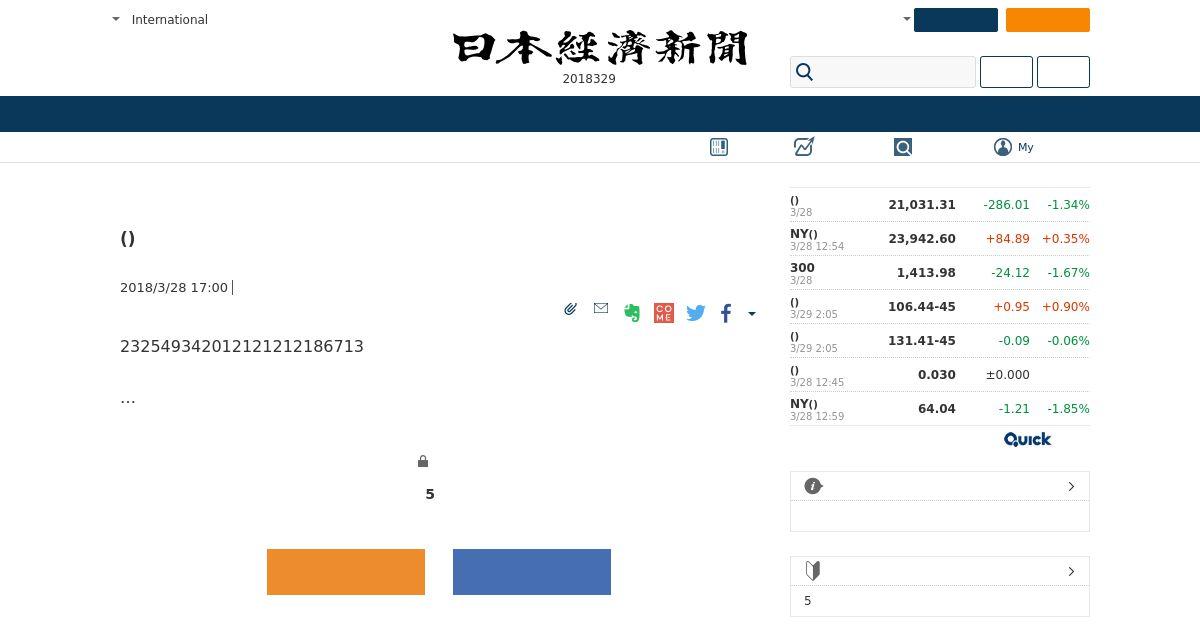
Task: Click the orange button below the article
Action: (x=346, y=572)
